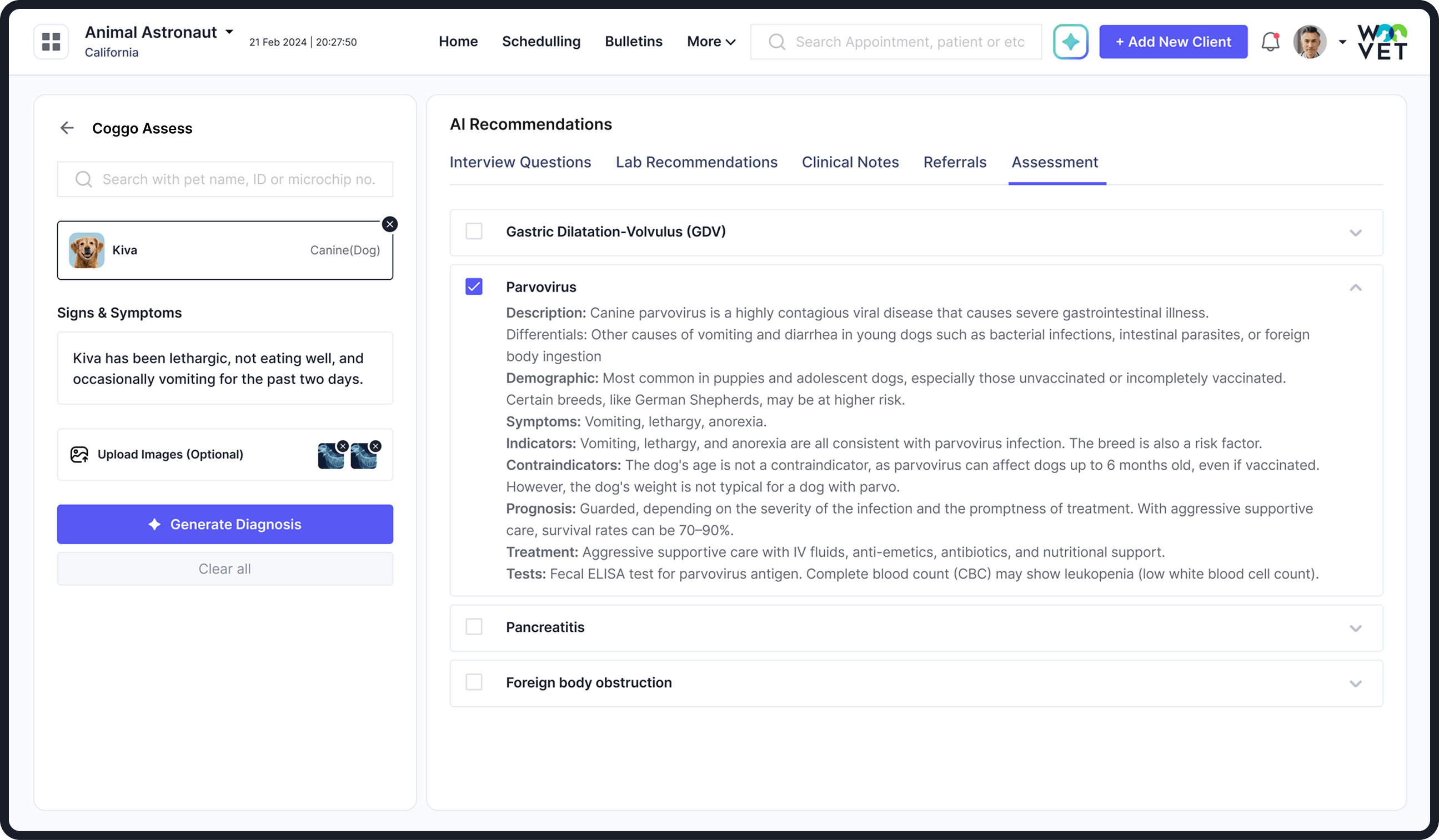Open the apps grid menu icon
The image size is (1439, 840).
click(51, 42)
